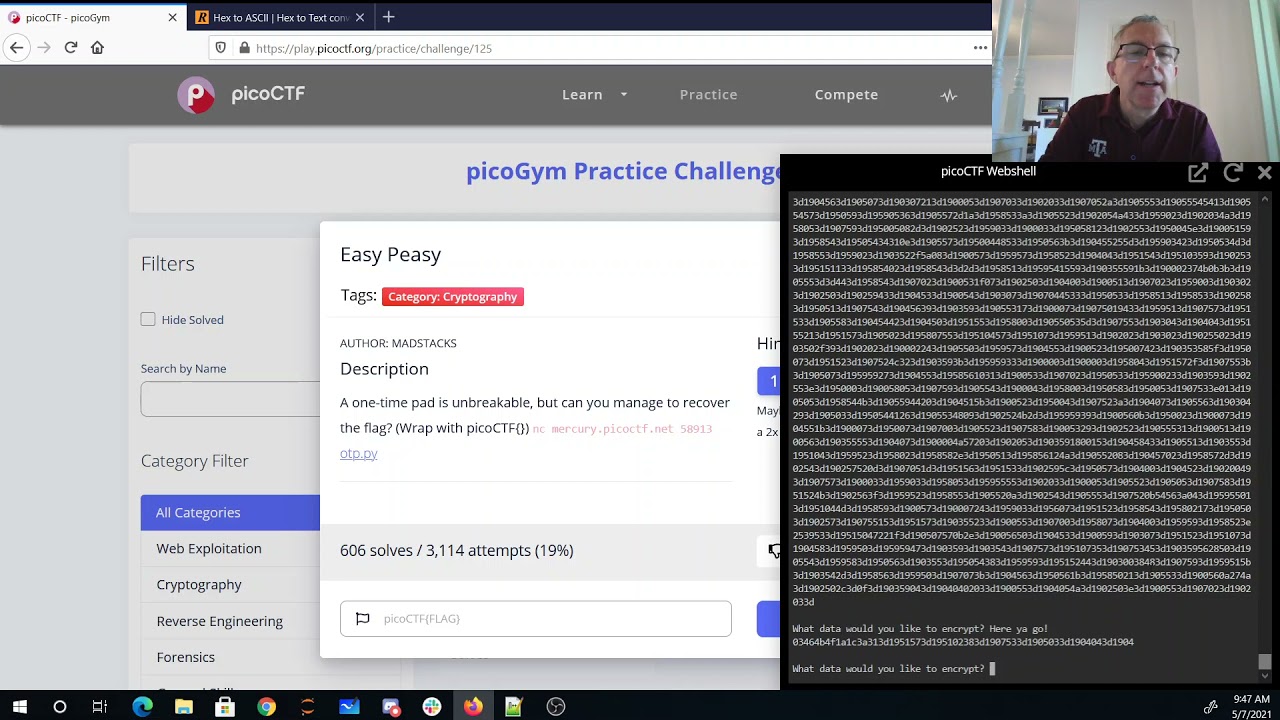The image size is (1280, 720).
Task: Click the webshell terminal scrollbar
Action: (x=1264, y=662)
